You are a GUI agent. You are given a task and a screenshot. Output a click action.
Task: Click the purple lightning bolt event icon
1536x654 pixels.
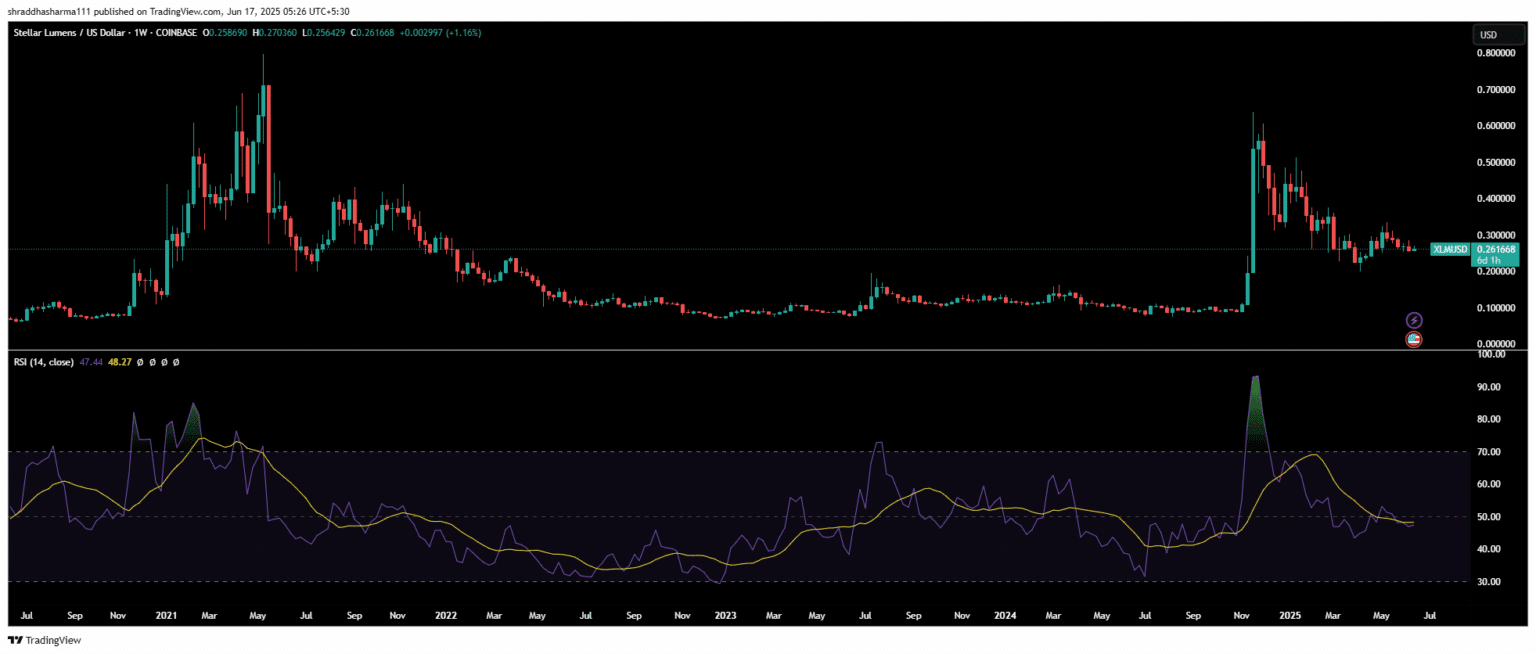[1414, 320]
